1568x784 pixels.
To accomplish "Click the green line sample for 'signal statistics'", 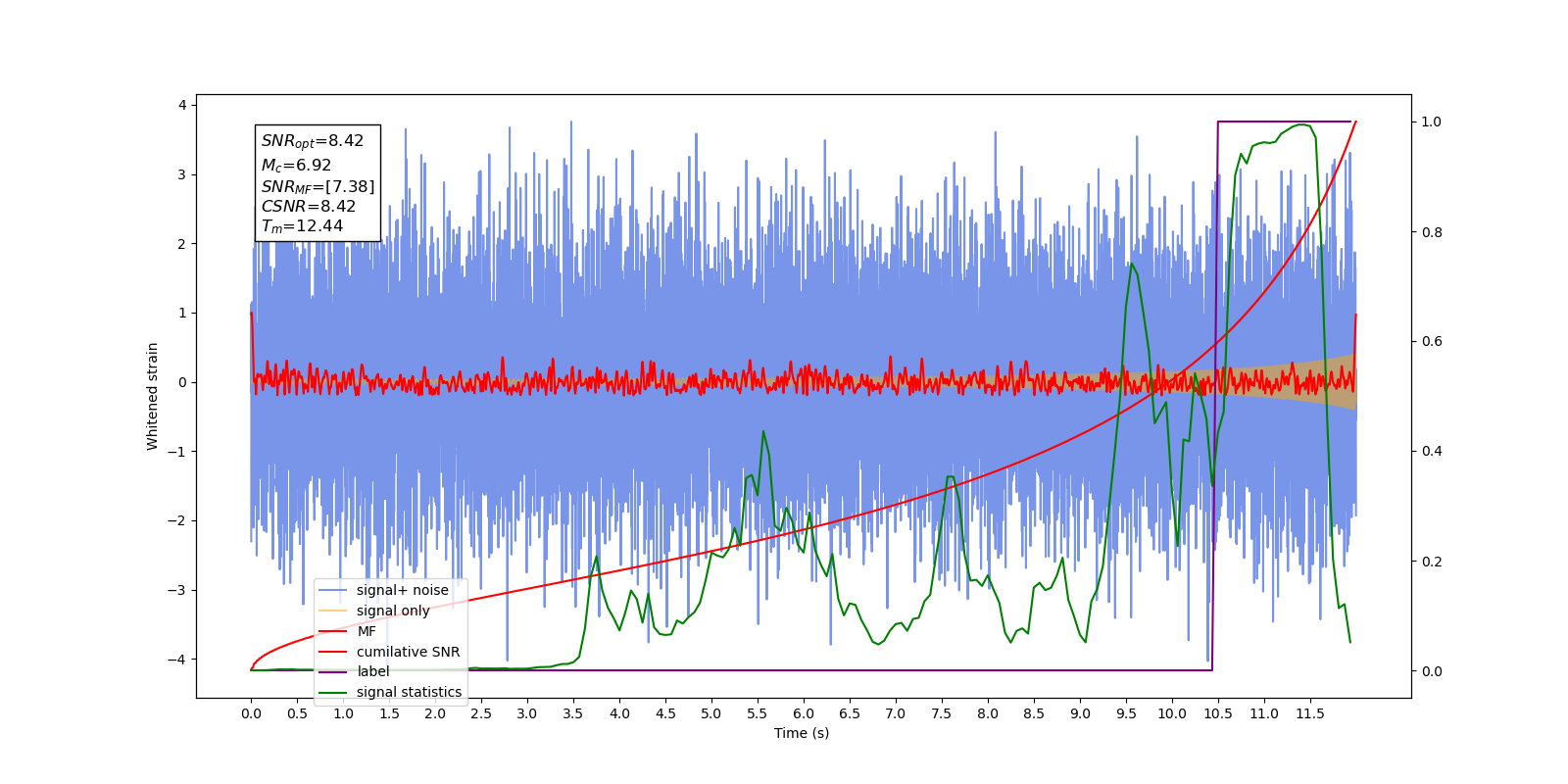I will (x=334, y=692).
